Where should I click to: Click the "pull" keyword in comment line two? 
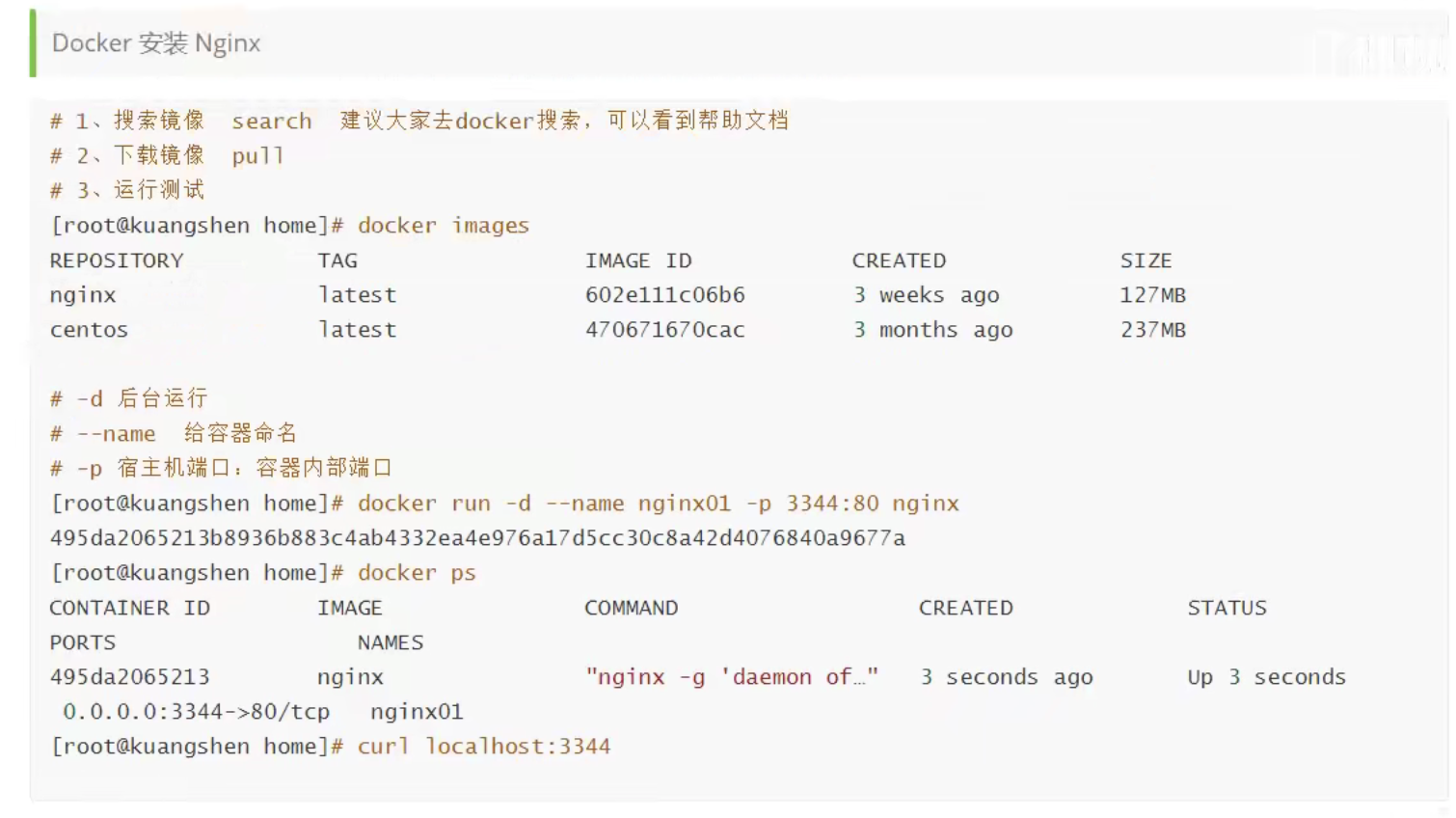tap(257, 155)
